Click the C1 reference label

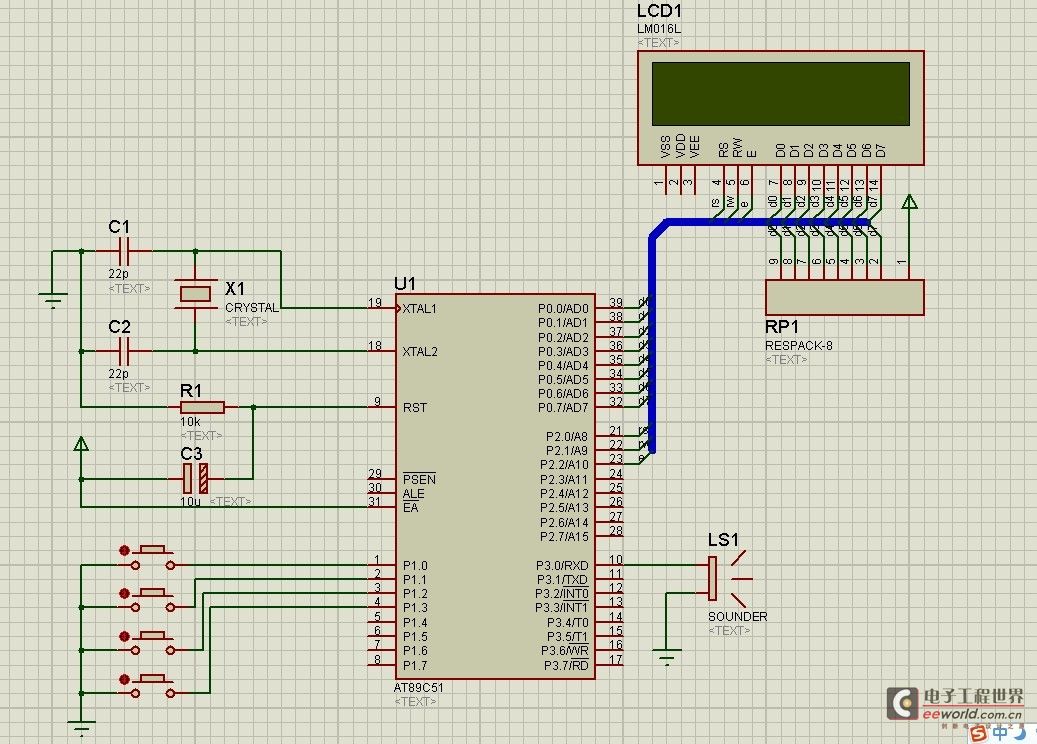tap(119, 227)
